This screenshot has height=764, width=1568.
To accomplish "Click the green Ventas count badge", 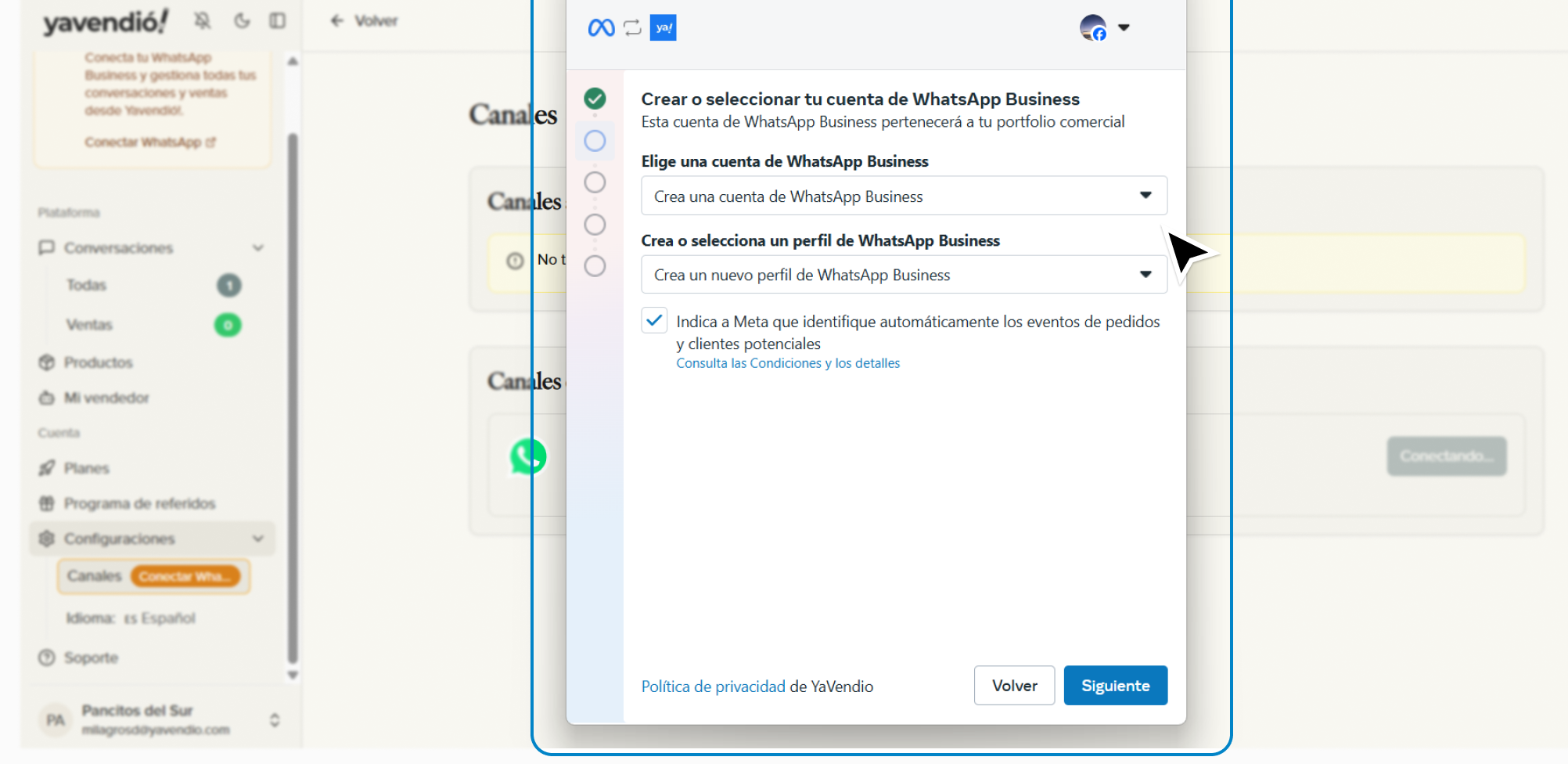I will [x=228, y=325].
